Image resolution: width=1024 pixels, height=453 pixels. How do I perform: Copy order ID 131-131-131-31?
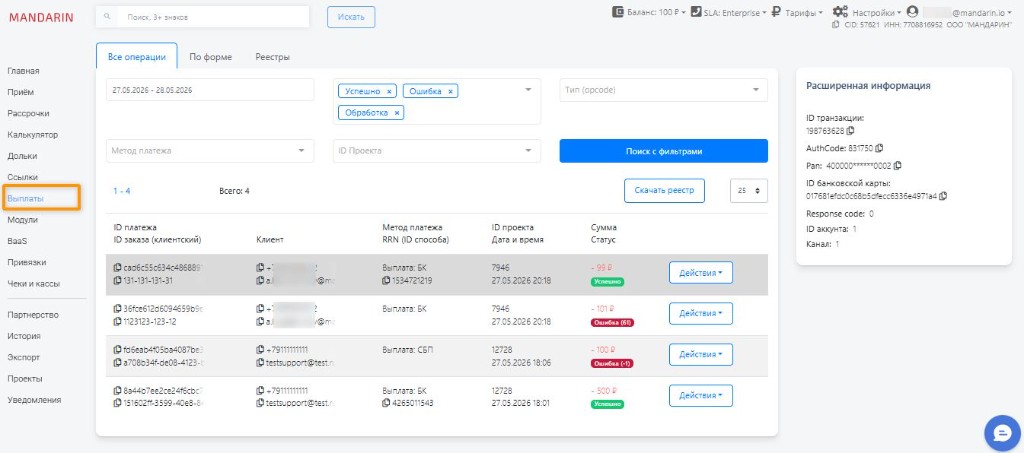[117, 281]
